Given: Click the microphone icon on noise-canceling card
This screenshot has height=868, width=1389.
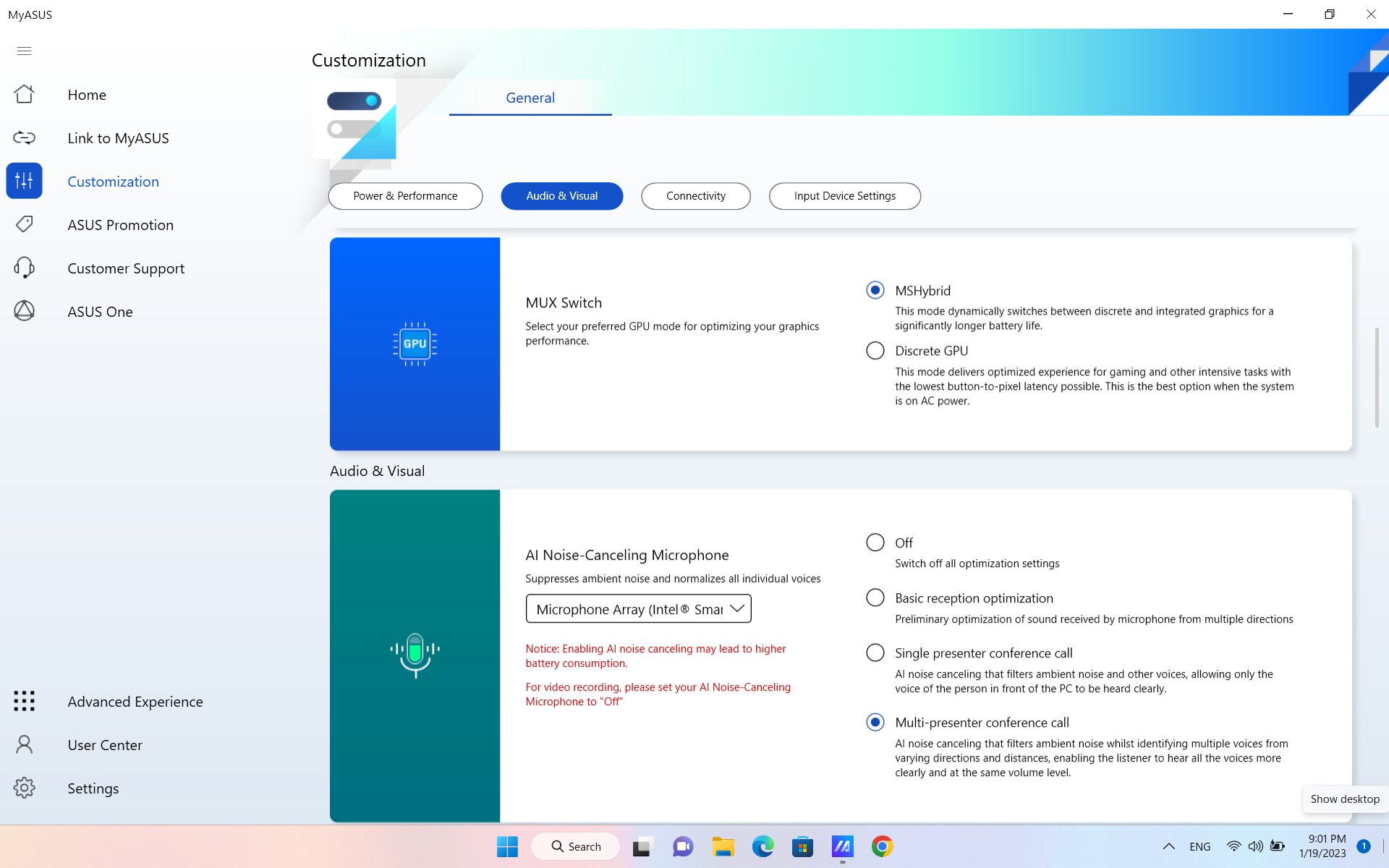Looking at the screenshot, I should pyautogui.click(x=415, y=655).
